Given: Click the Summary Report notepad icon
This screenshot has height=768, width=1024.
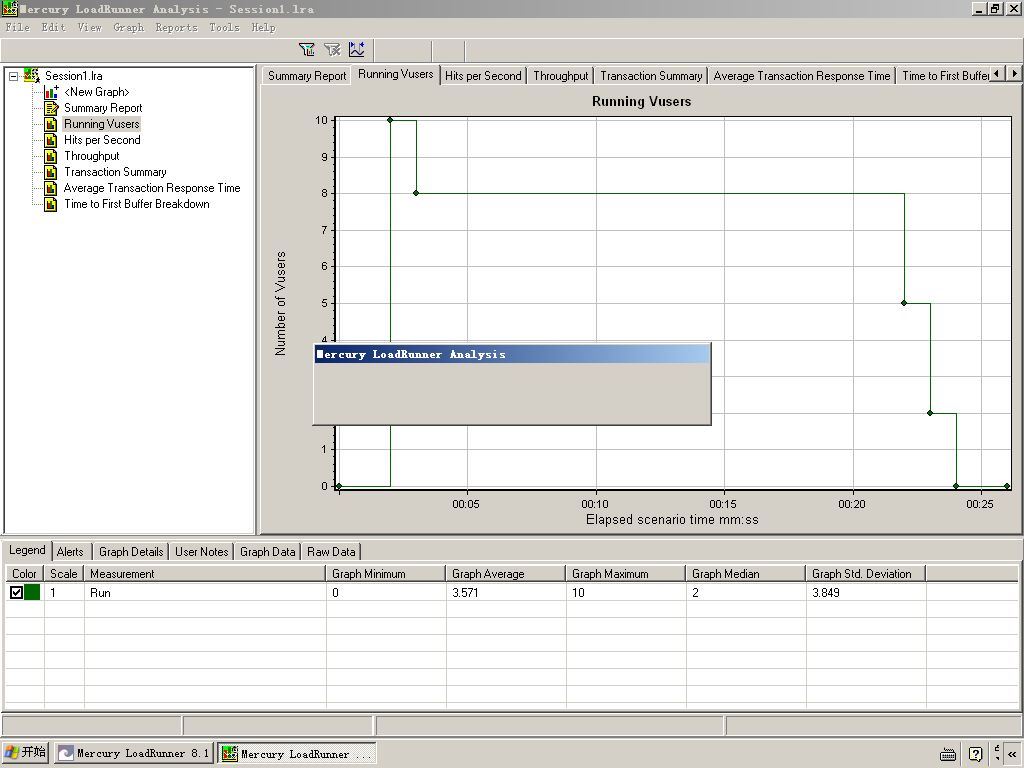Looking at the screenshot, I should click(x=51, y=108).
